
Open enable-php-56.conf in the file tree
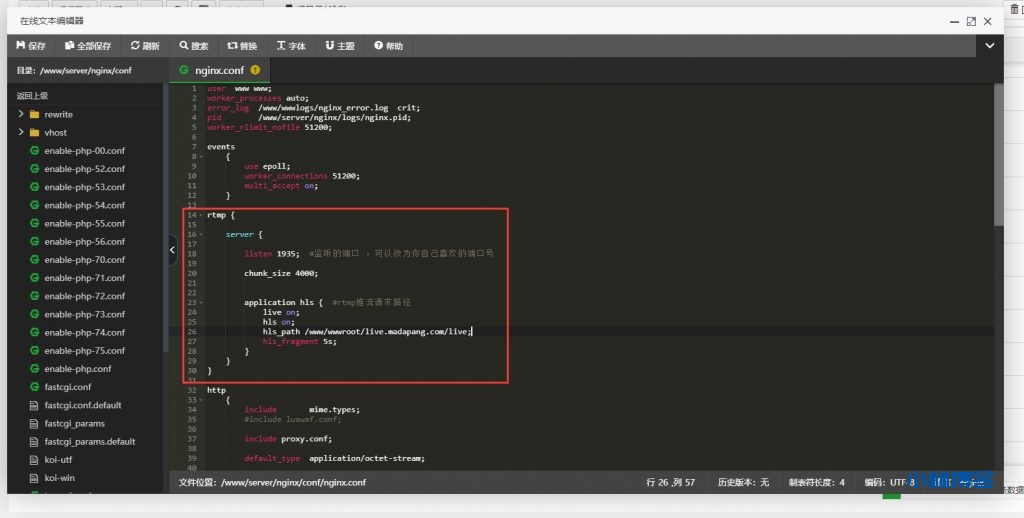tap(84, 242)
